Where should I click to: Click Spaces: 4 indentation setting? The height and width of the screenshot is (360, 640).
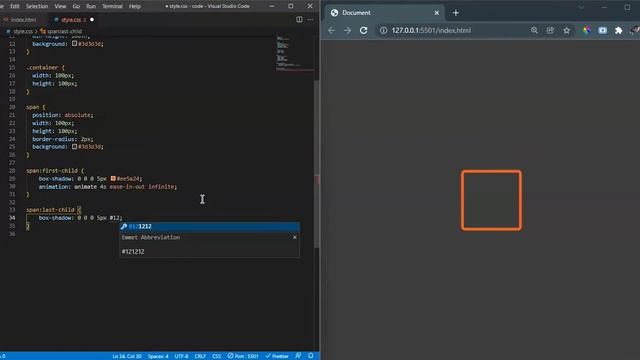(x=158, y=356)
